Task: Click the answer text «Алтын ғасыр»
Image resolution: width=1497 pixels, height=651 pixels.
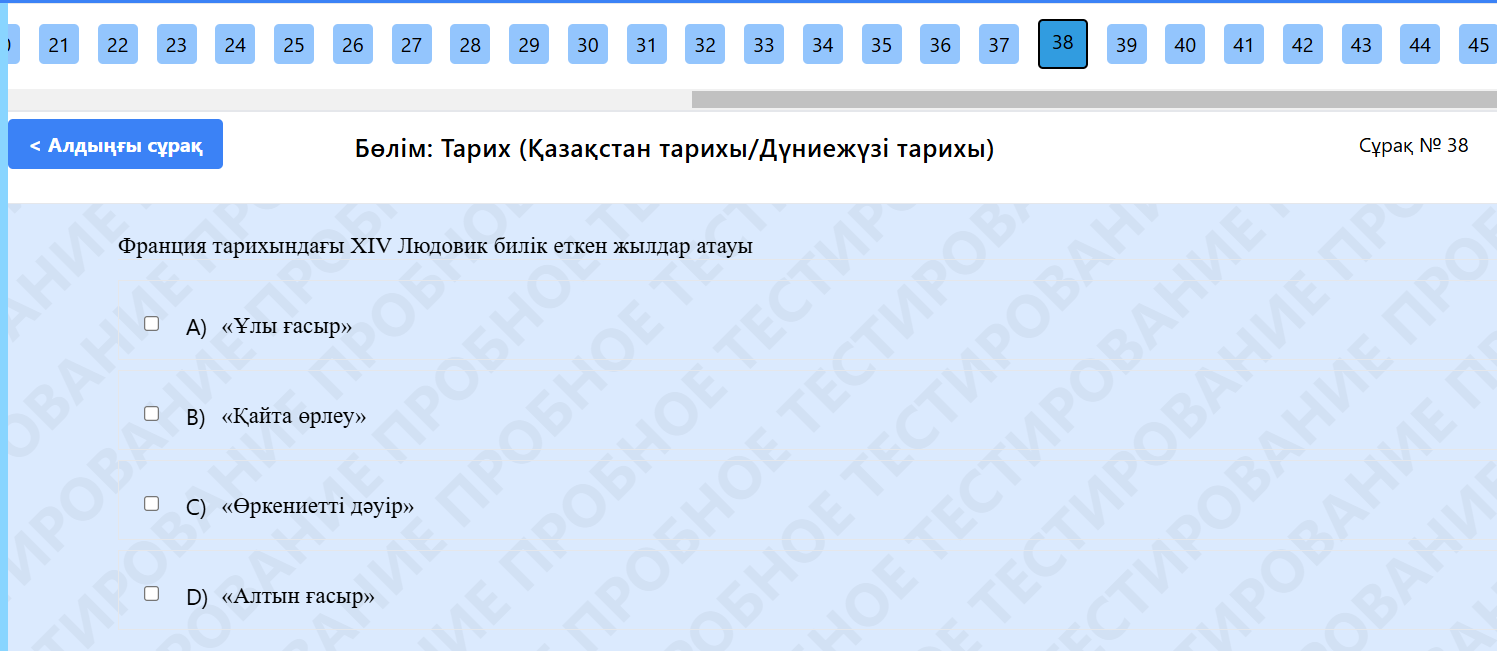Action: point(298,597)
